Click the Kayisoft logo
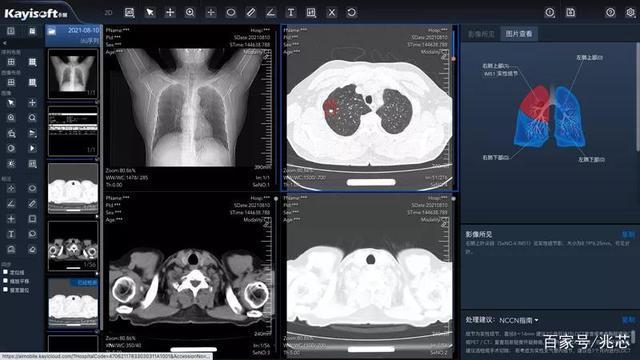This screenshot has width=640, height=360. tap(36, 13)
